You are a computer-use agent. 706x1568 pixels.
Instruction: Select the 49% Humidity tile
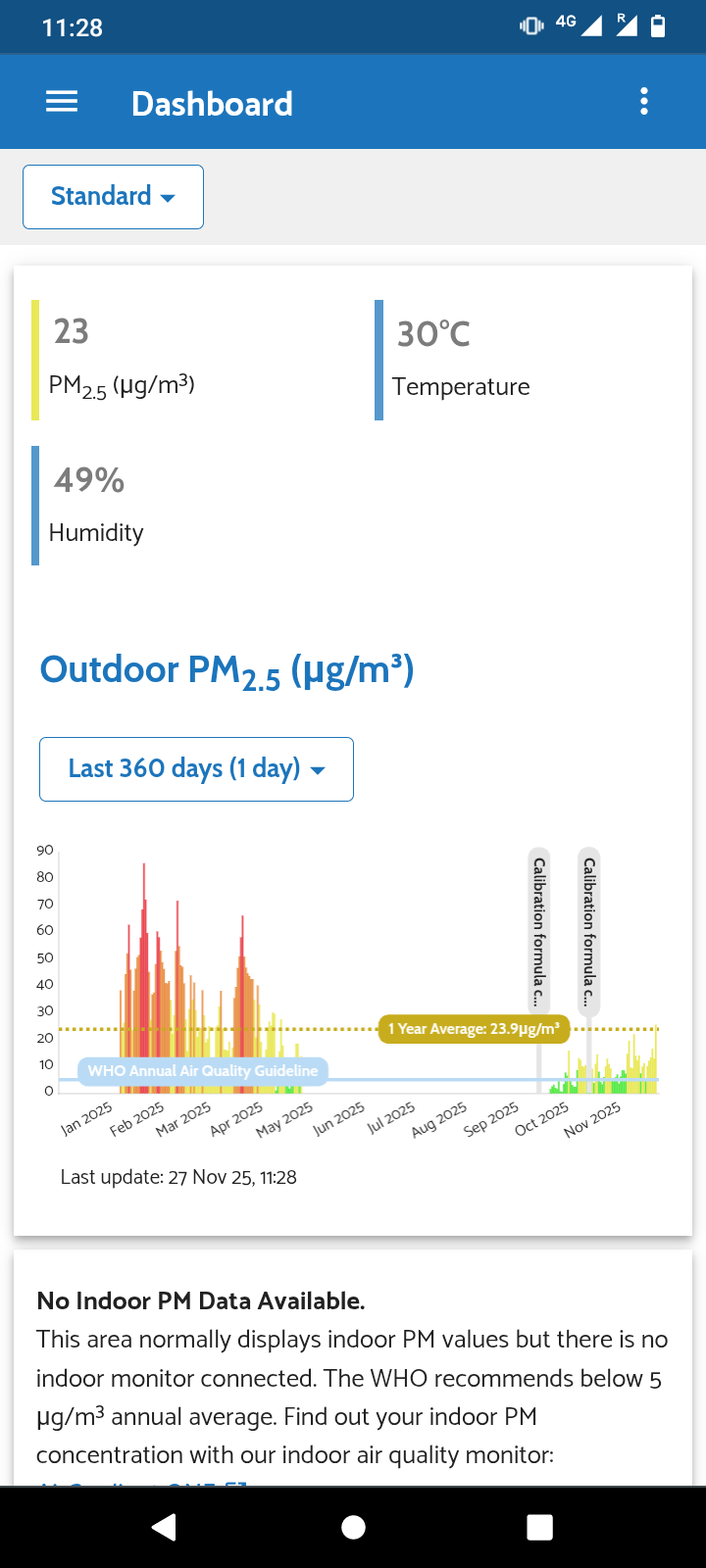tap(96, 505)
